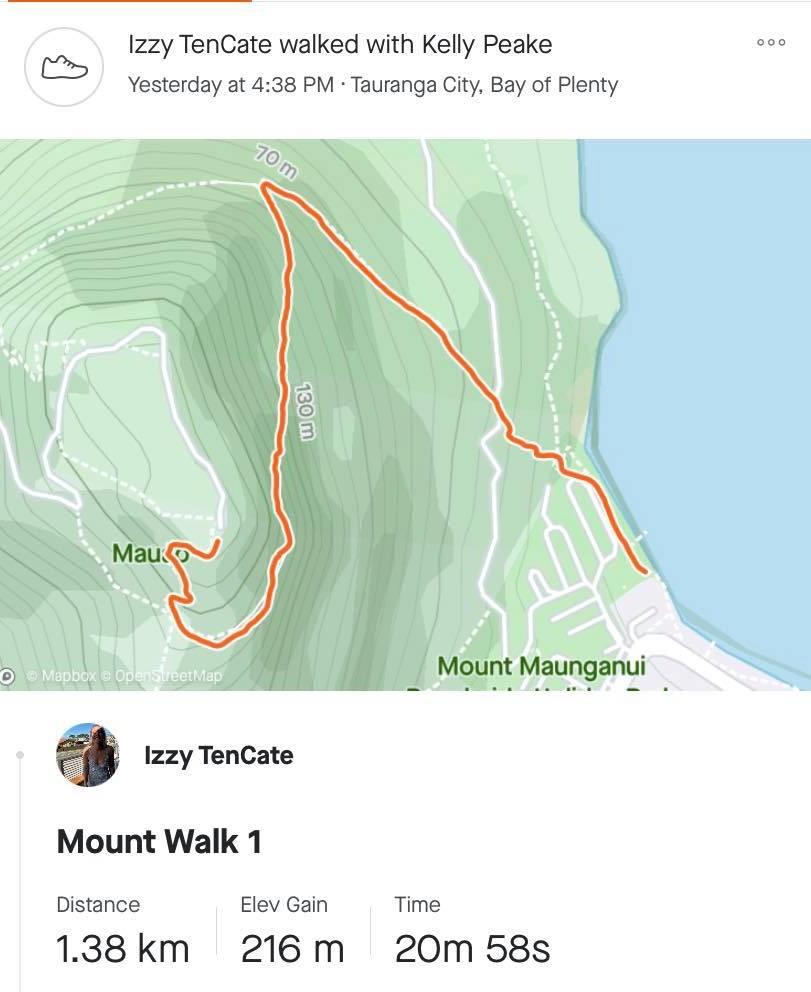Open Izzy TenCate's profile avatar

pos(87,755)
